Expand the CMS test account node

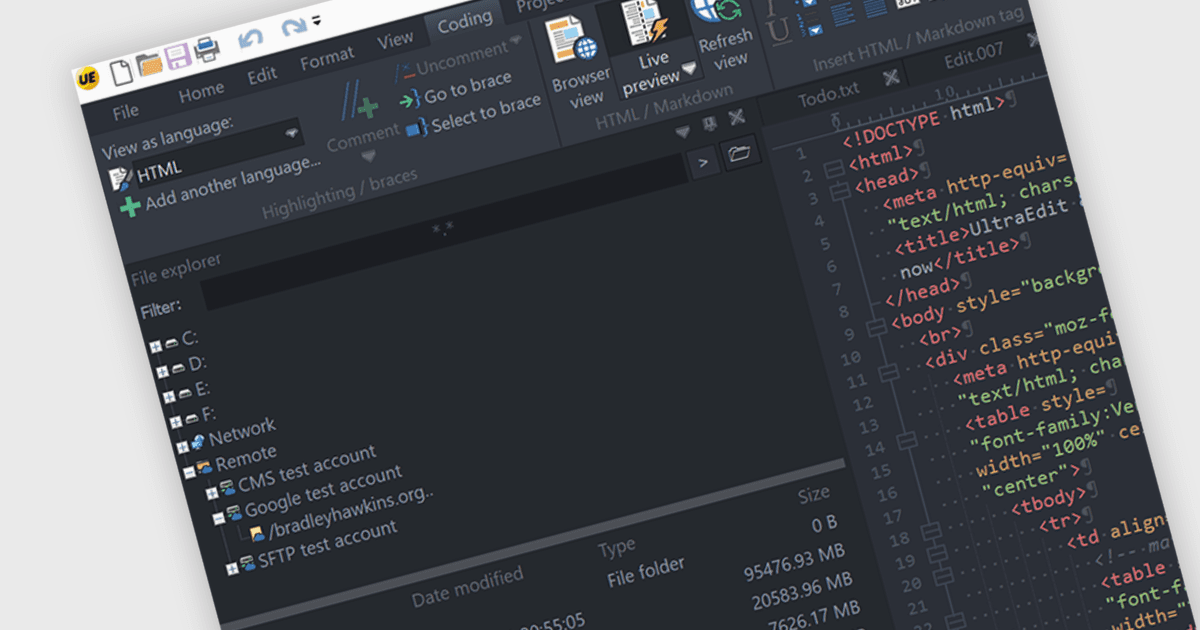point(212,492)
